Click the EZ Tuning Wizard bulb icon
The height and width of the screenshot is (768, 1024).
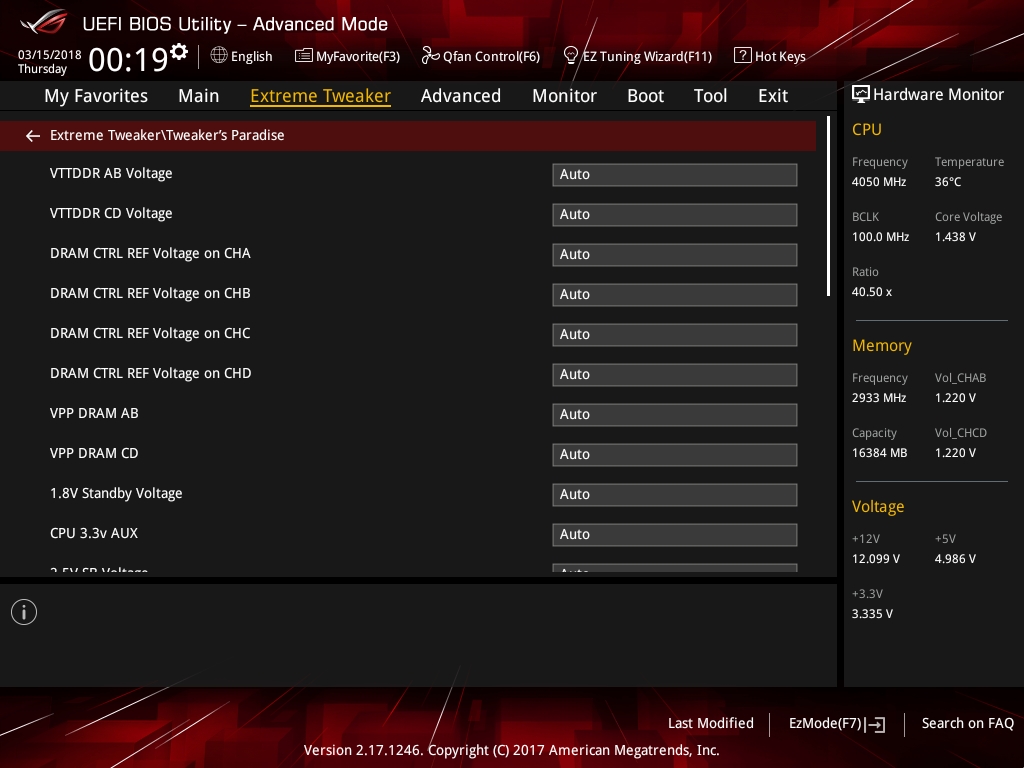pyautogui.click(x=570, y=56)
